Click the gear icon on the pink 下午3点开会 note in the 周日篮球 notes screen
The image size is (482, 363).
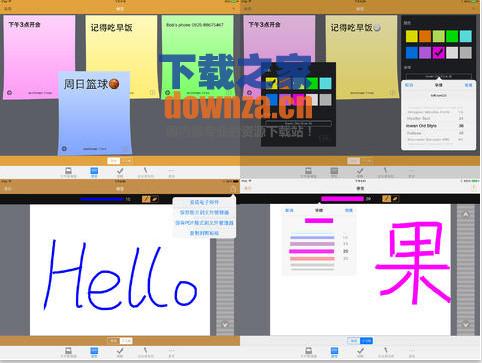(9, 93)
